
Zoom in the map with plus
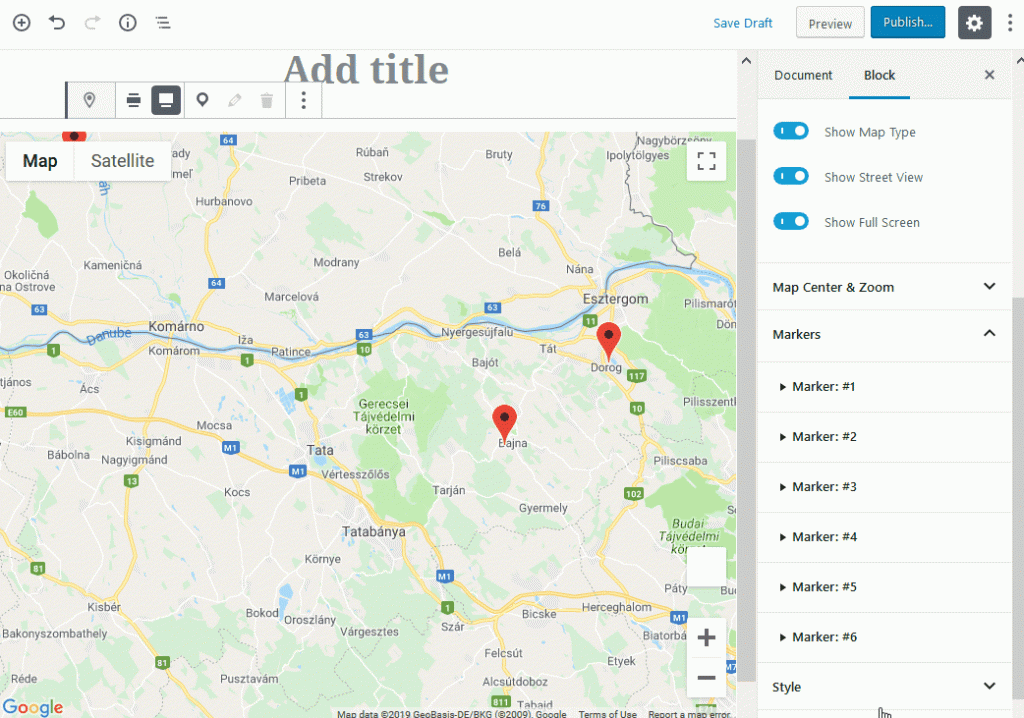point(706,638)
